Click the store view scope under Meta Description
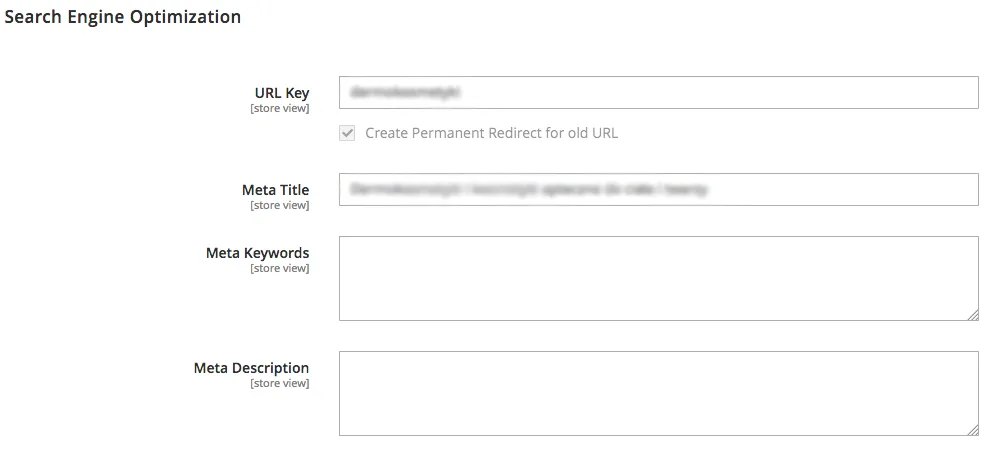Viewport: 996px width, 451px height. pyautogui.click(x=280, y=383)
